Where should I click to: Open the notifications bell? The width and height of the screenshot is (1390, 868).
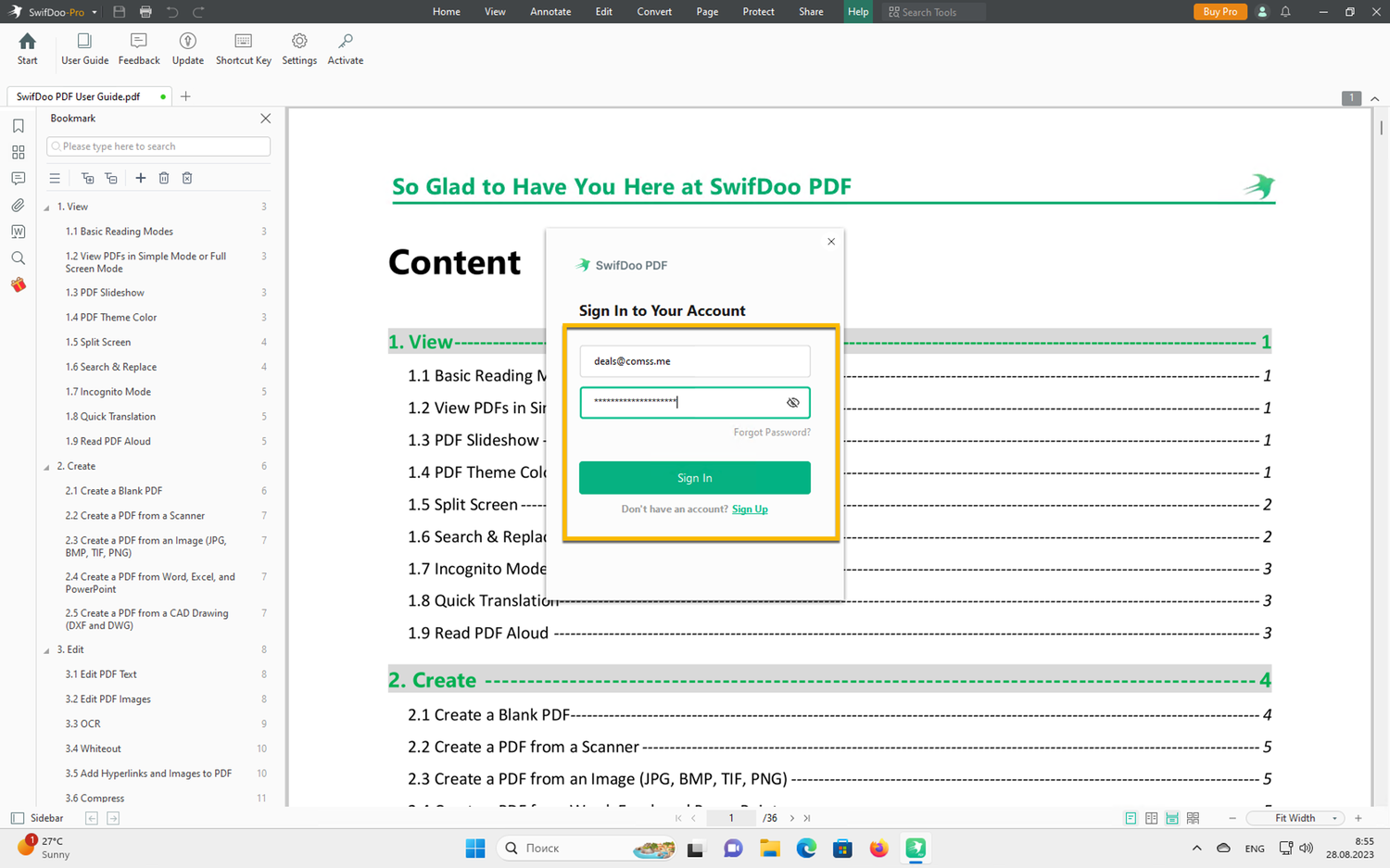click(1285, 12)
